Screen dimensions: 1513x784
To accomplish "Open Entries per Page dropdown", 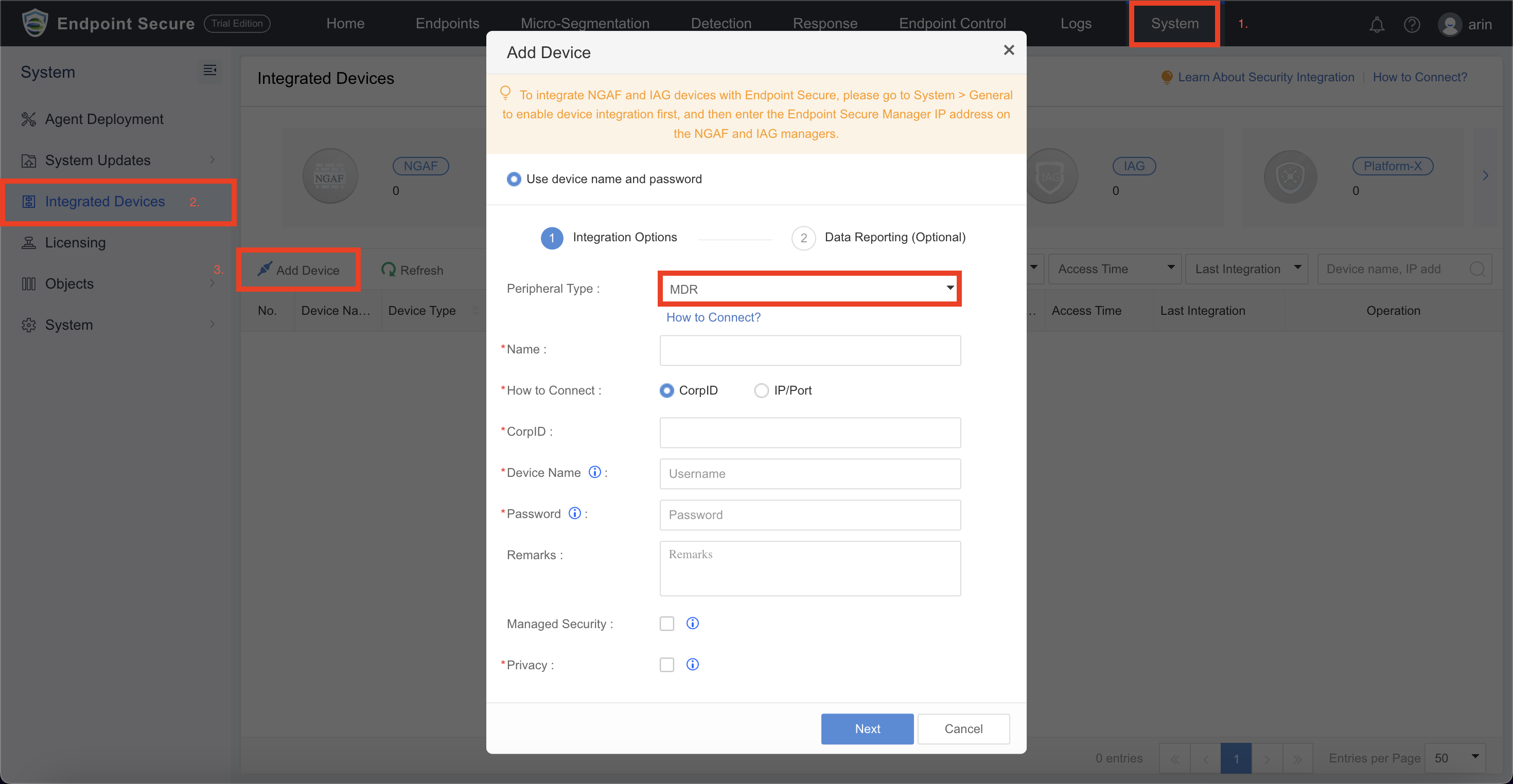I will click(1455, 758).
